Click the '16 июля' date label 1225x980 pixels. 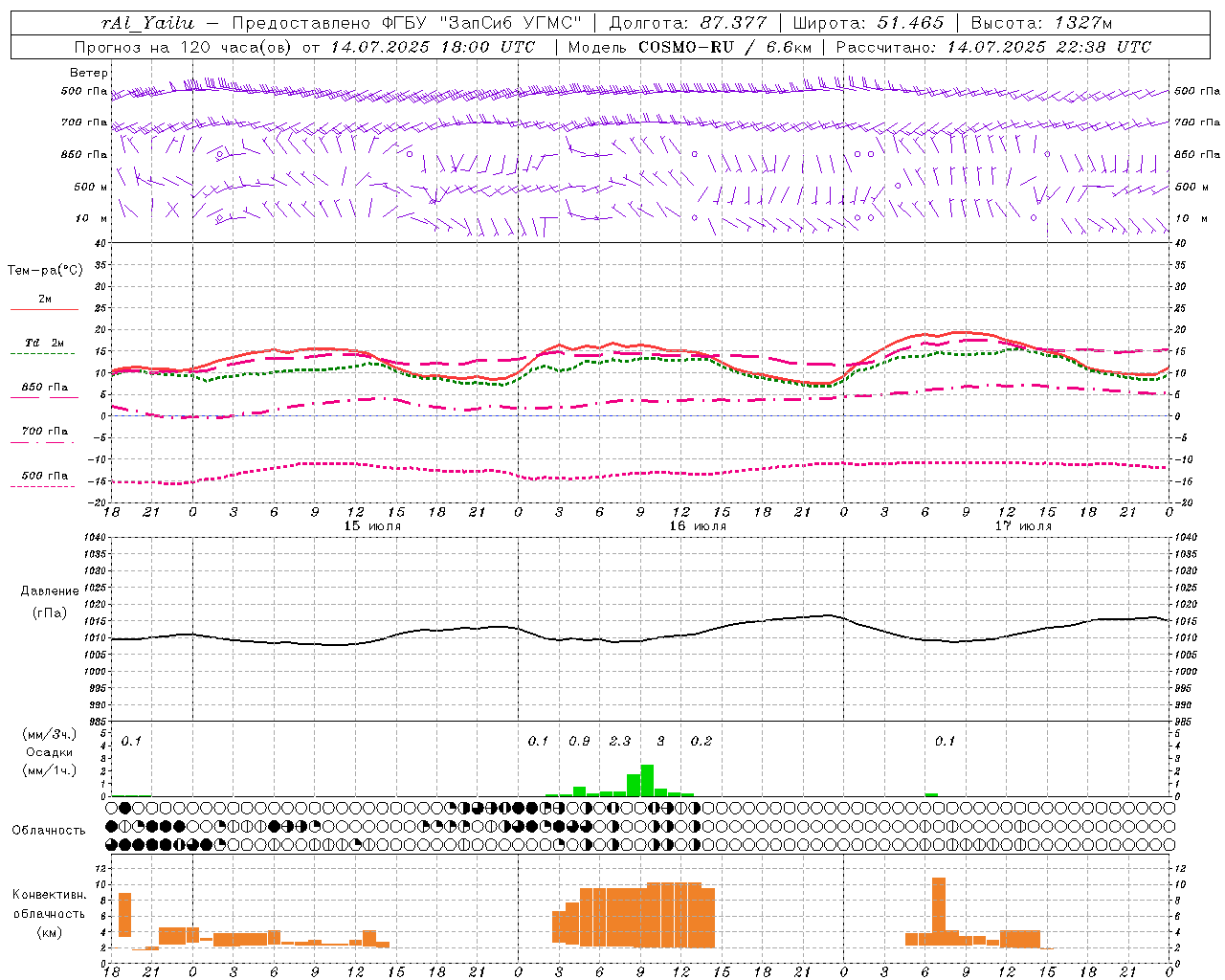click(x=698, y=526)
